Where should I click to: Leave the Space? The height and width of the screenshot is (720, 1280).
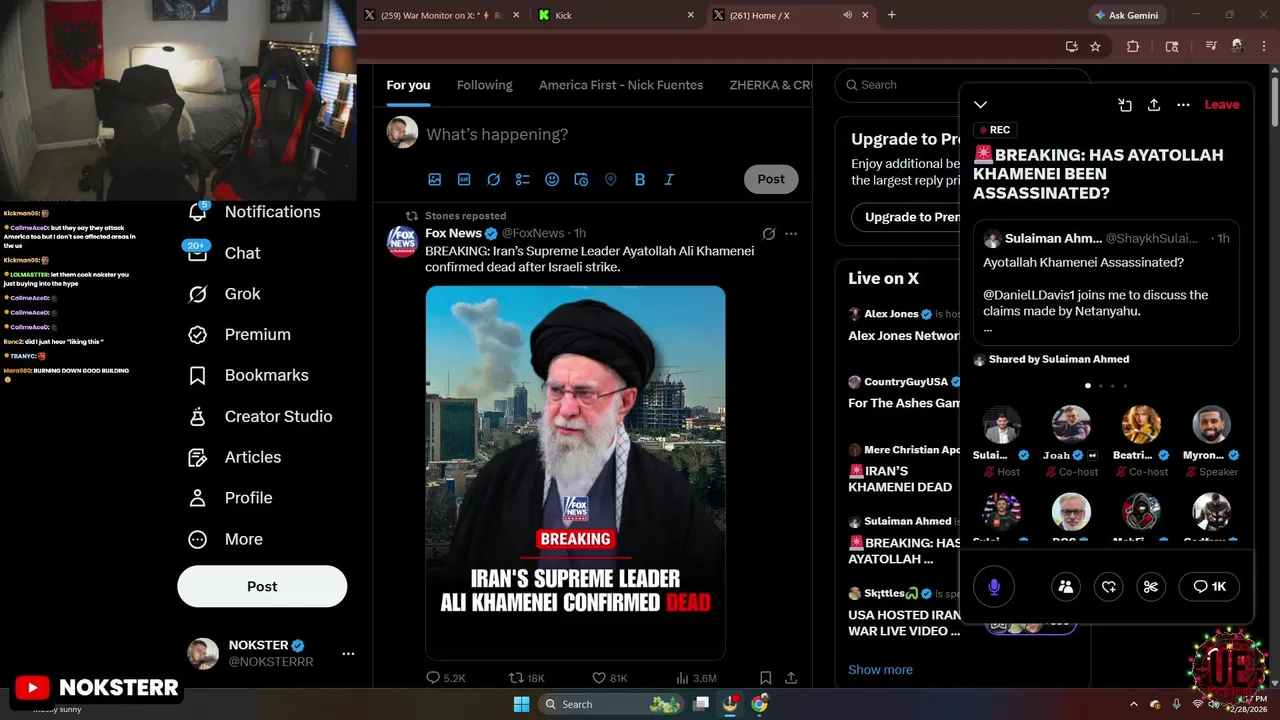(1222, 105)
